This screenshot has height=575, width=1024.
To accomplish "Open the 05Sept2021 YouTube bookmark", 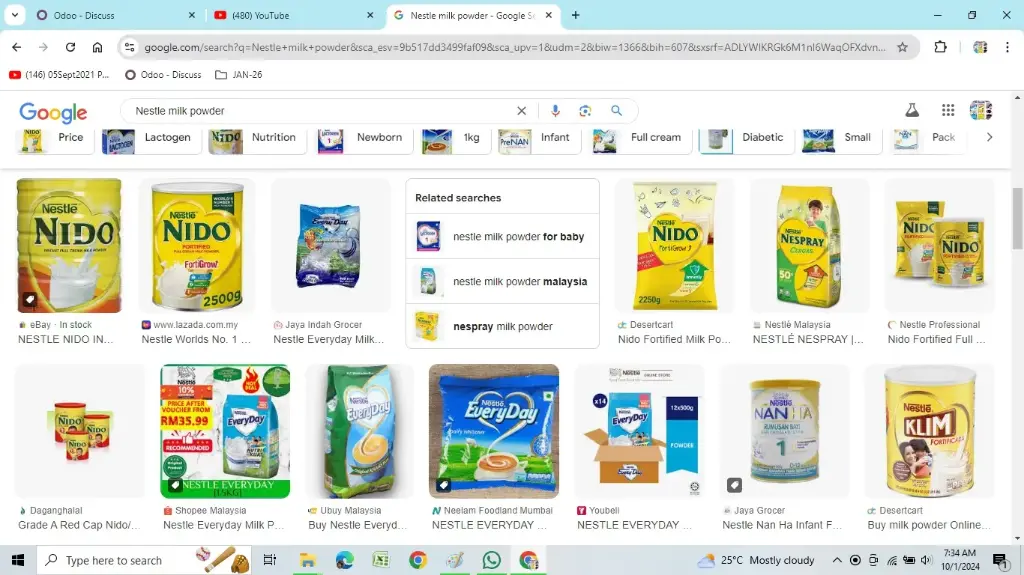I will click(x=59, y=74).
